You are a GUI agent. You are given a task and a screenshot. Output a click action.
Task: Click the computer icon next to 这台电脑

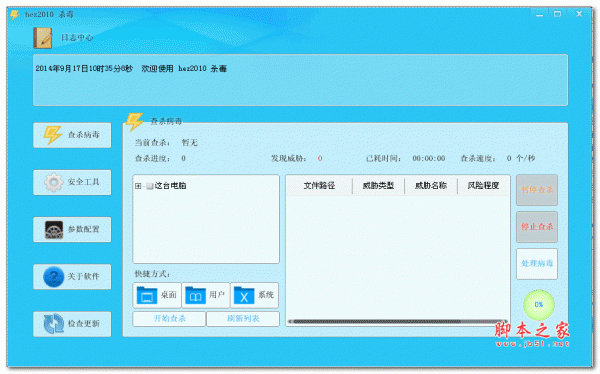(150, 186)
